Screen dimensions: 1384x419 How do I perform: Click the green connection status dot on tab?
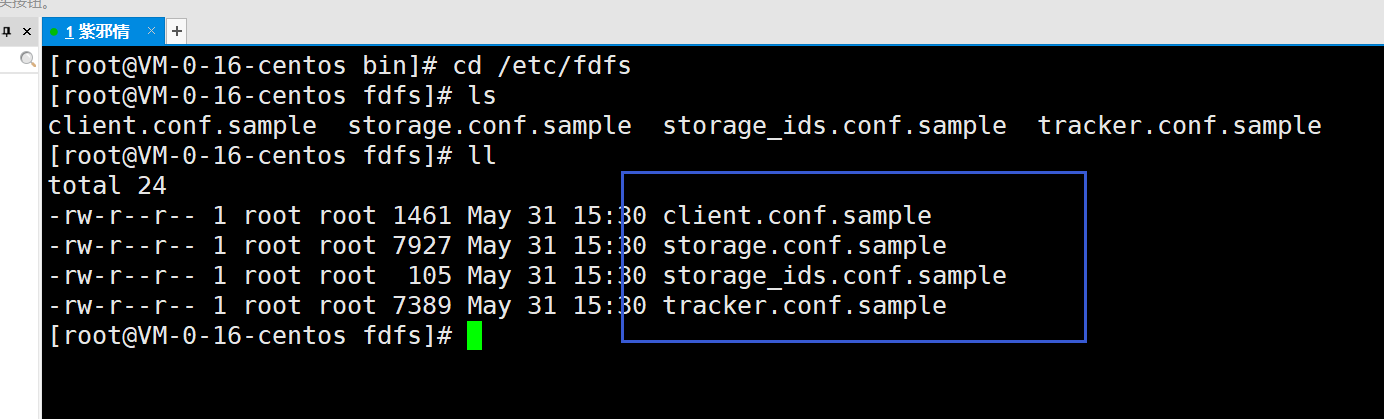[x=56, y=32]
